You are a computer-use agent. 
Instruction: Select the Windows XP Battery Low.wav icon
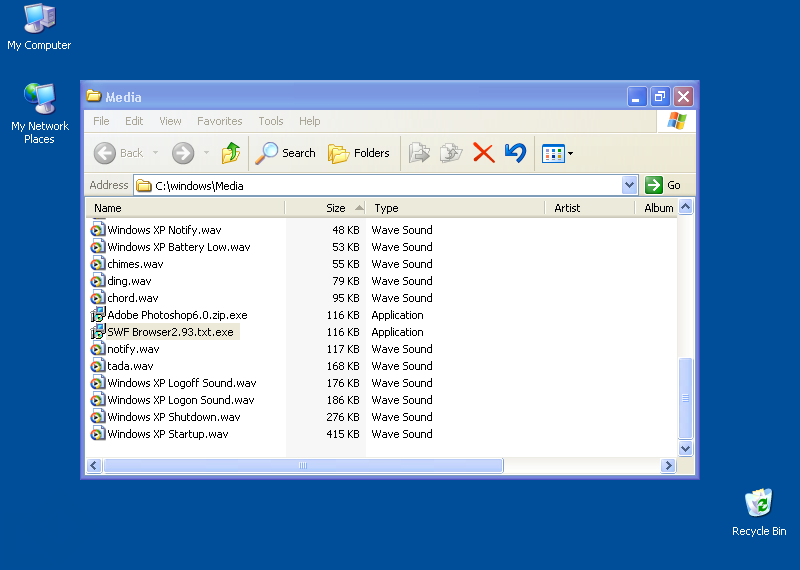pyautogui.click(x=97, y=247)
